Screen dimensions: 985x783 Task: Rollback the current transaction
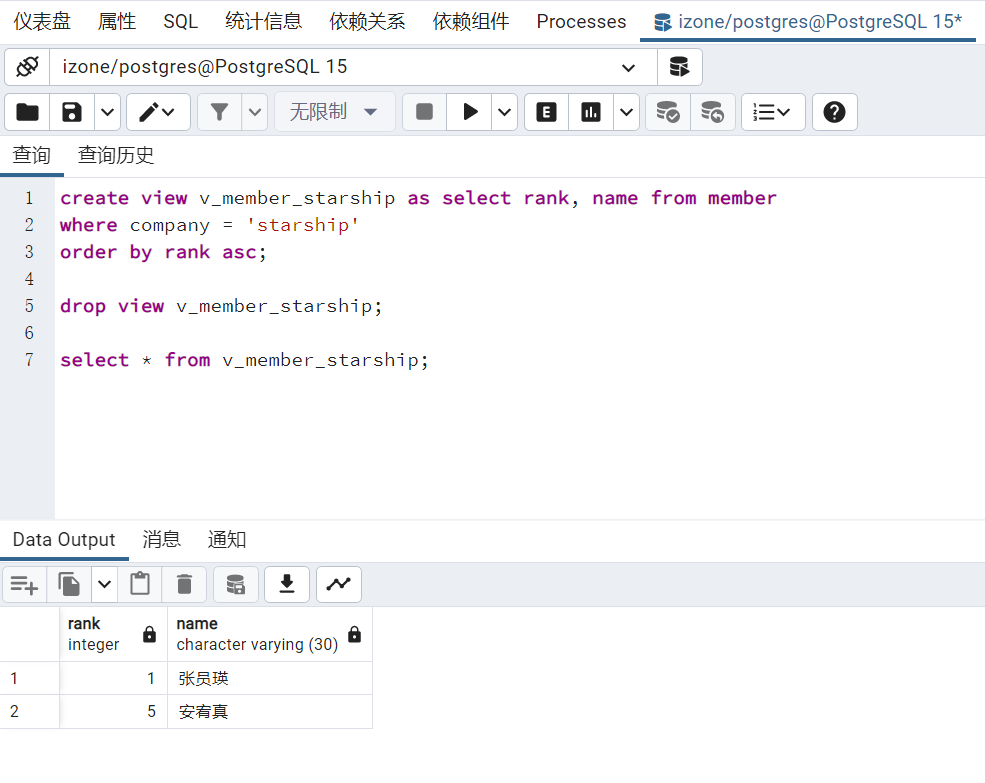click(x=712, y=112)
